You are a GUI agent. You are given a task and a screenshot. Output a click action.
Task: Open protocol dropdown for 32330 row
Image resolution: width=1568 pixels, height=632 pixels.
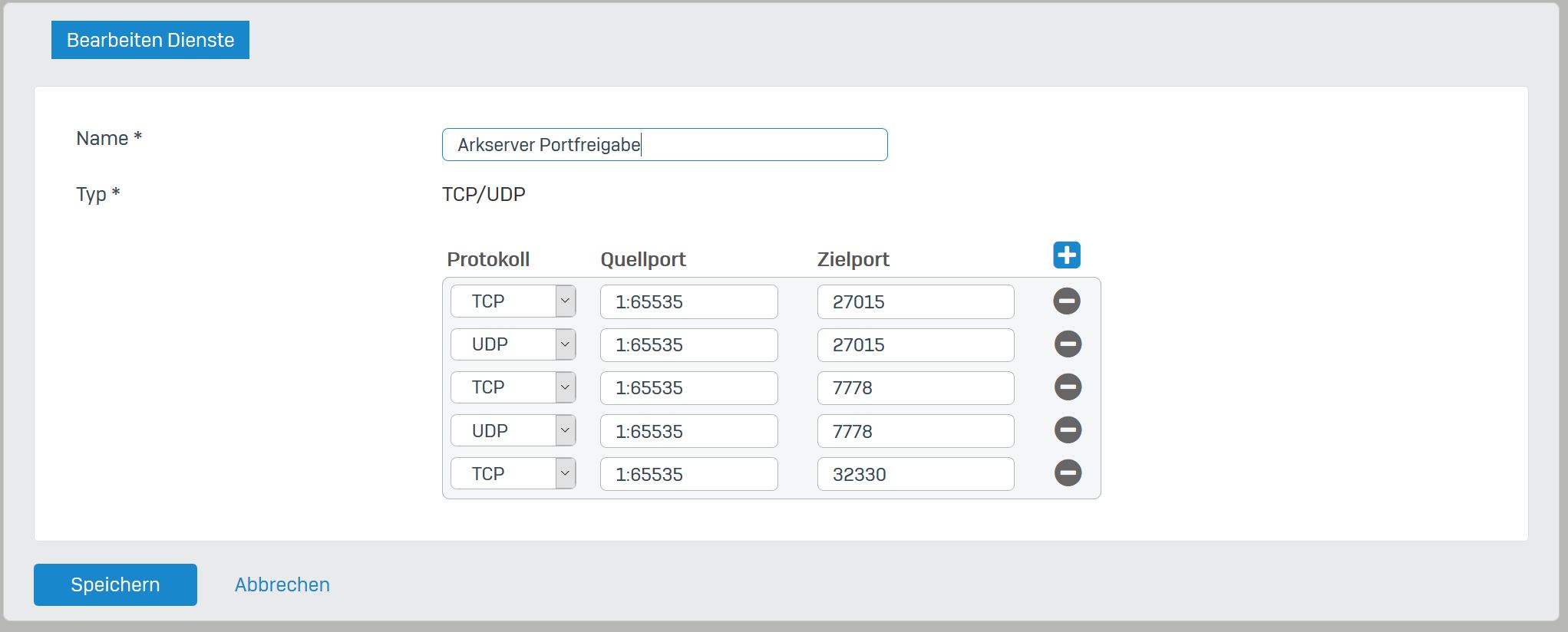pos(513,473)
